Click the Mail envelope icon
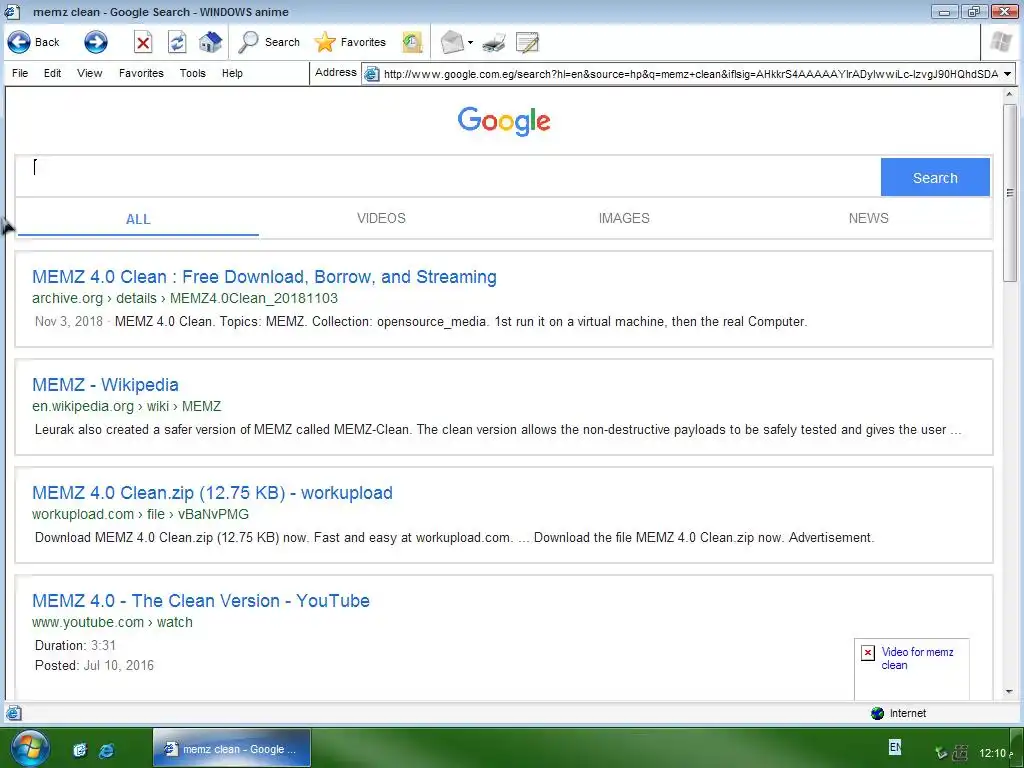 452,42
